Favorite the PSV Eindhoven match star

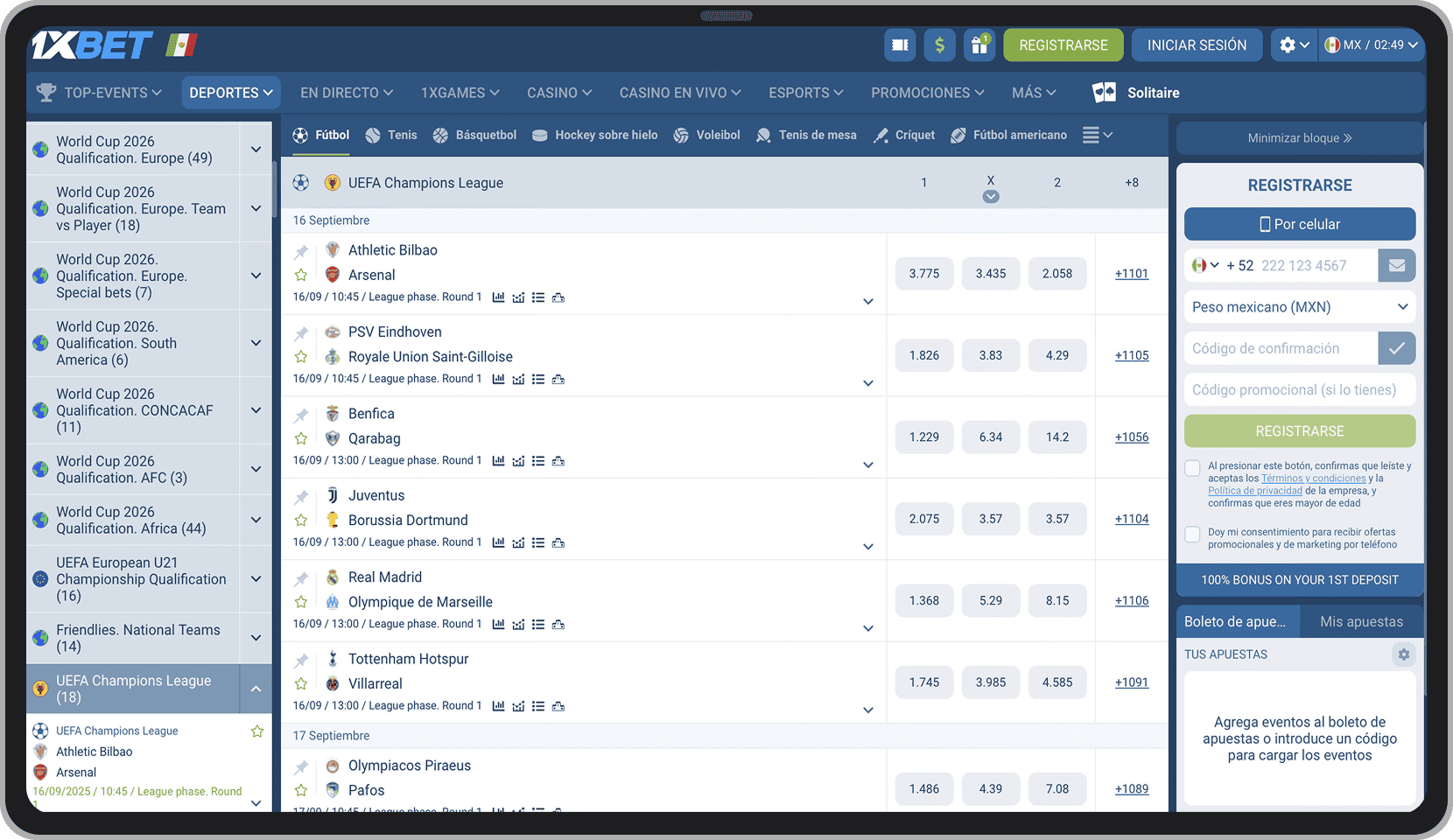(301, 357)
